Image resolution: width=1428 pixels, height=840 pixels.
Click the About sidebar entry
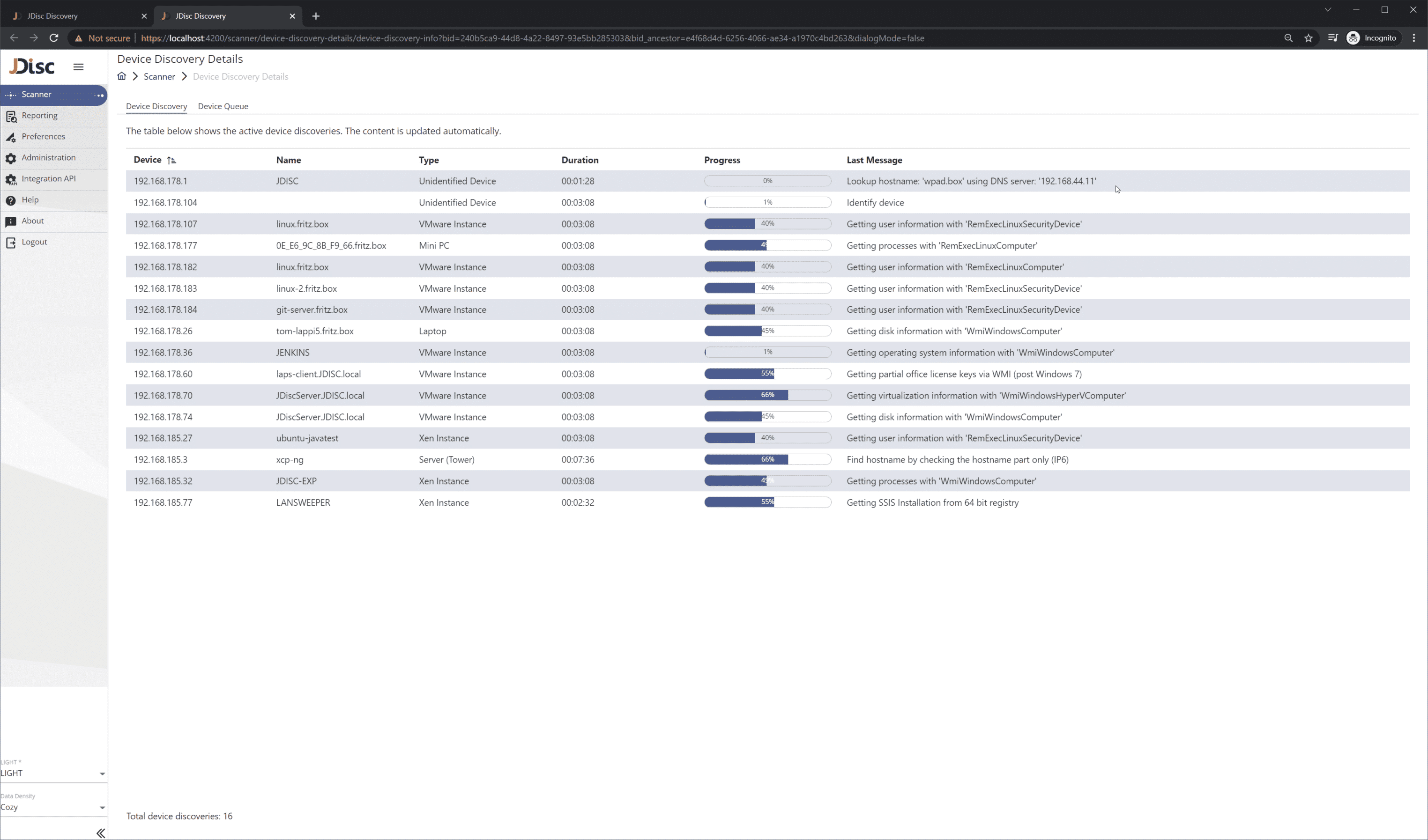32,221
